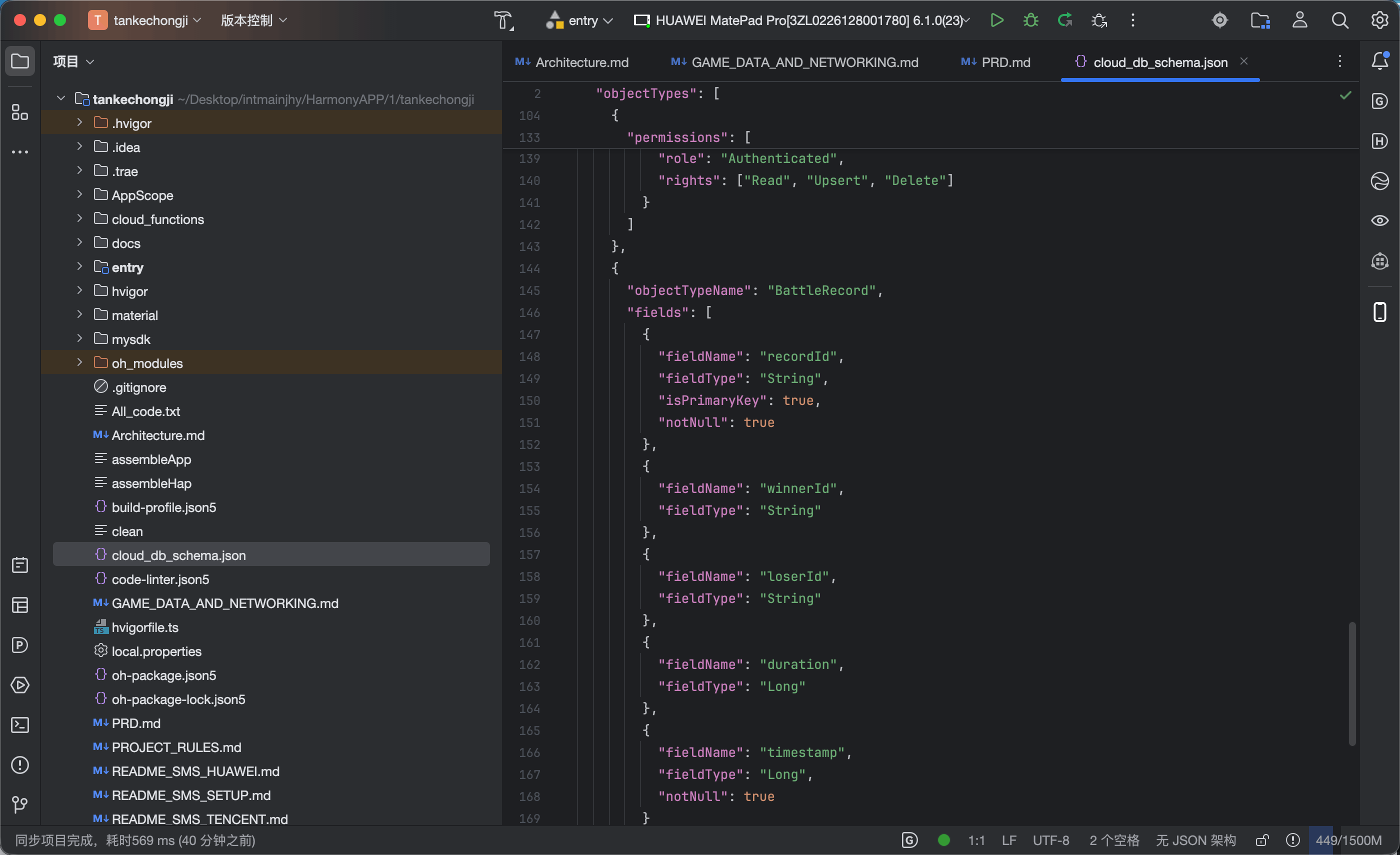The height and width of the screenshot is (855, 1400).
Task: Click the editor vertical scrollbar thumb
Action: 1351,683
